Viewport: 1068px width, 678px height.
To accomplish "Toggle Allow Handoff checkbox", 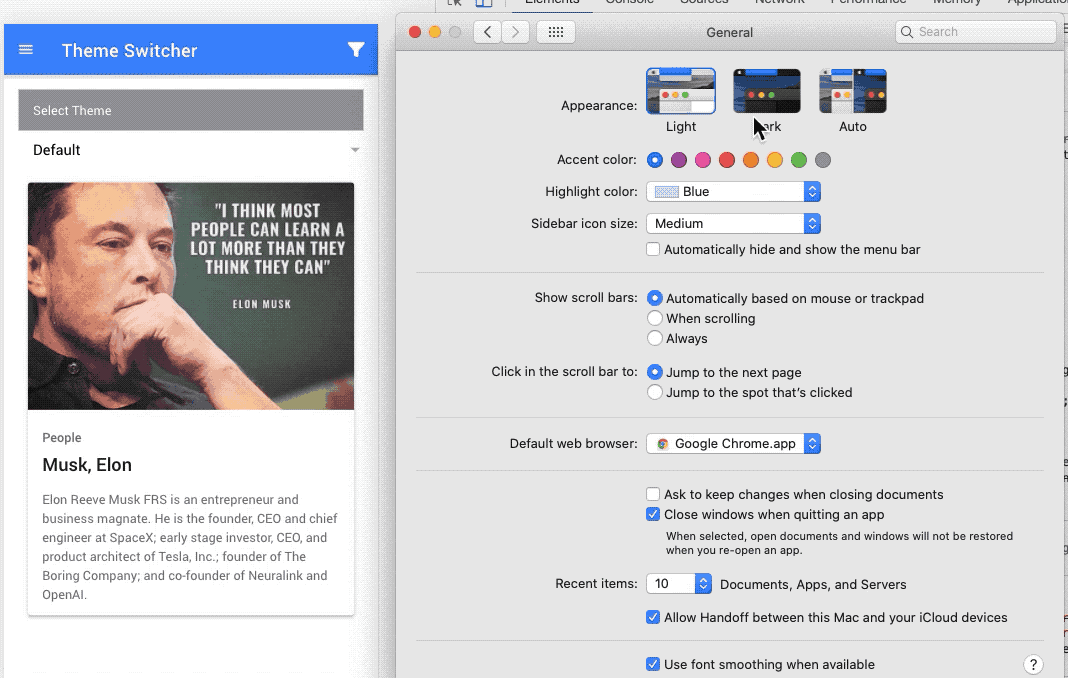I will (x=653, y=617).
